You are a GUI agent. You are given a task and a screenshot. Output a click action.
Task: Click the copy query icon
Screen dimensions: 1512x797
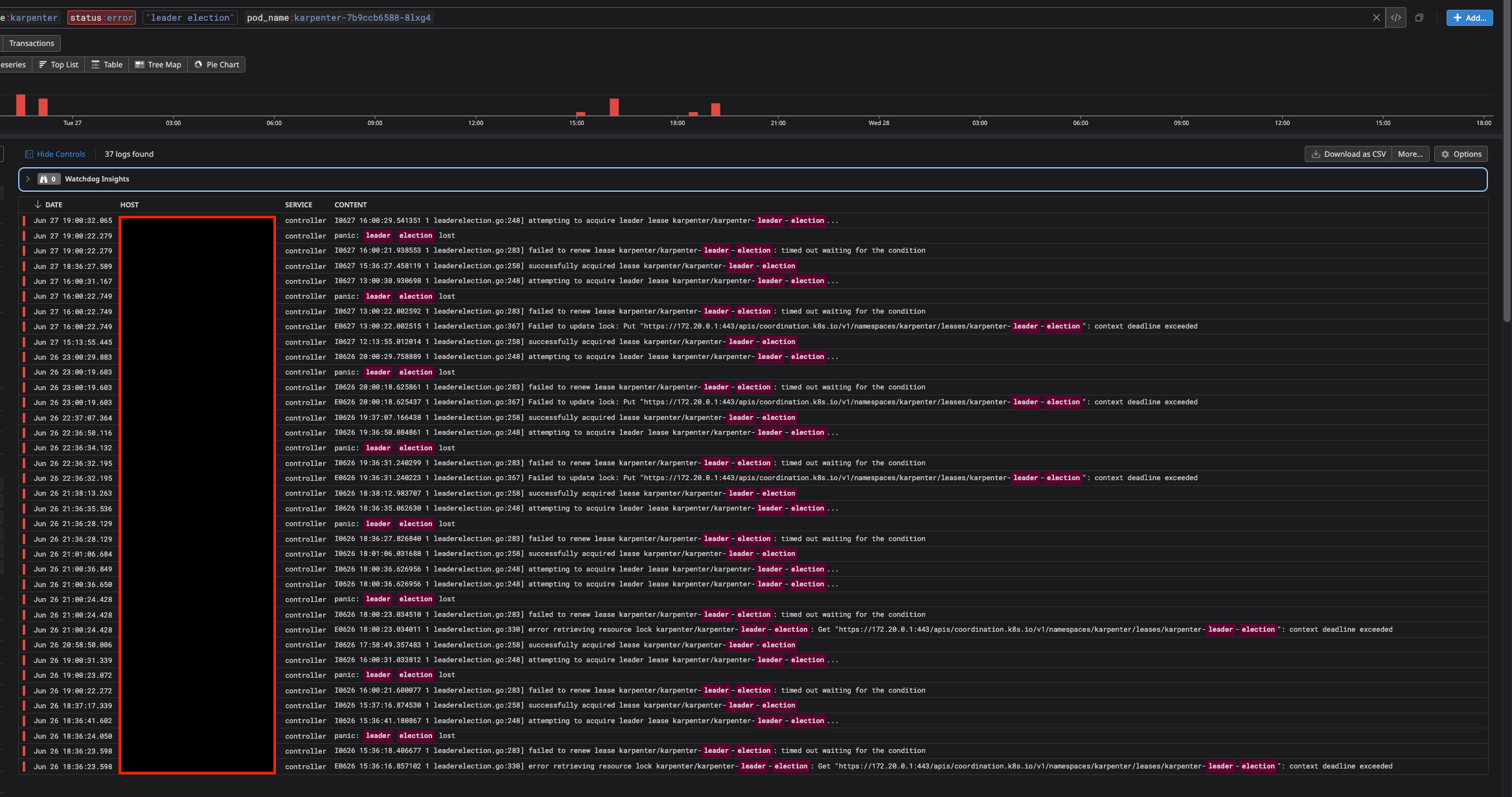point(1419,17)
